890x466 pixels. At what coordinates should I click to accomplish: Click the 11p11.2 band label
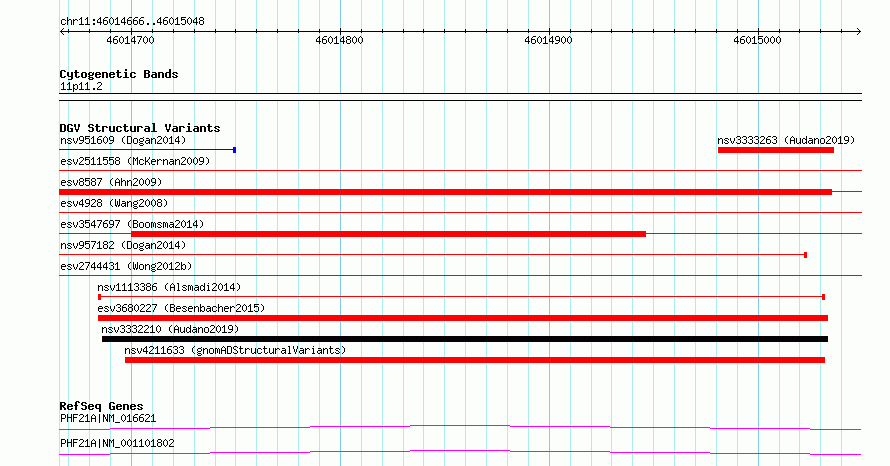(x=81, y=86)
